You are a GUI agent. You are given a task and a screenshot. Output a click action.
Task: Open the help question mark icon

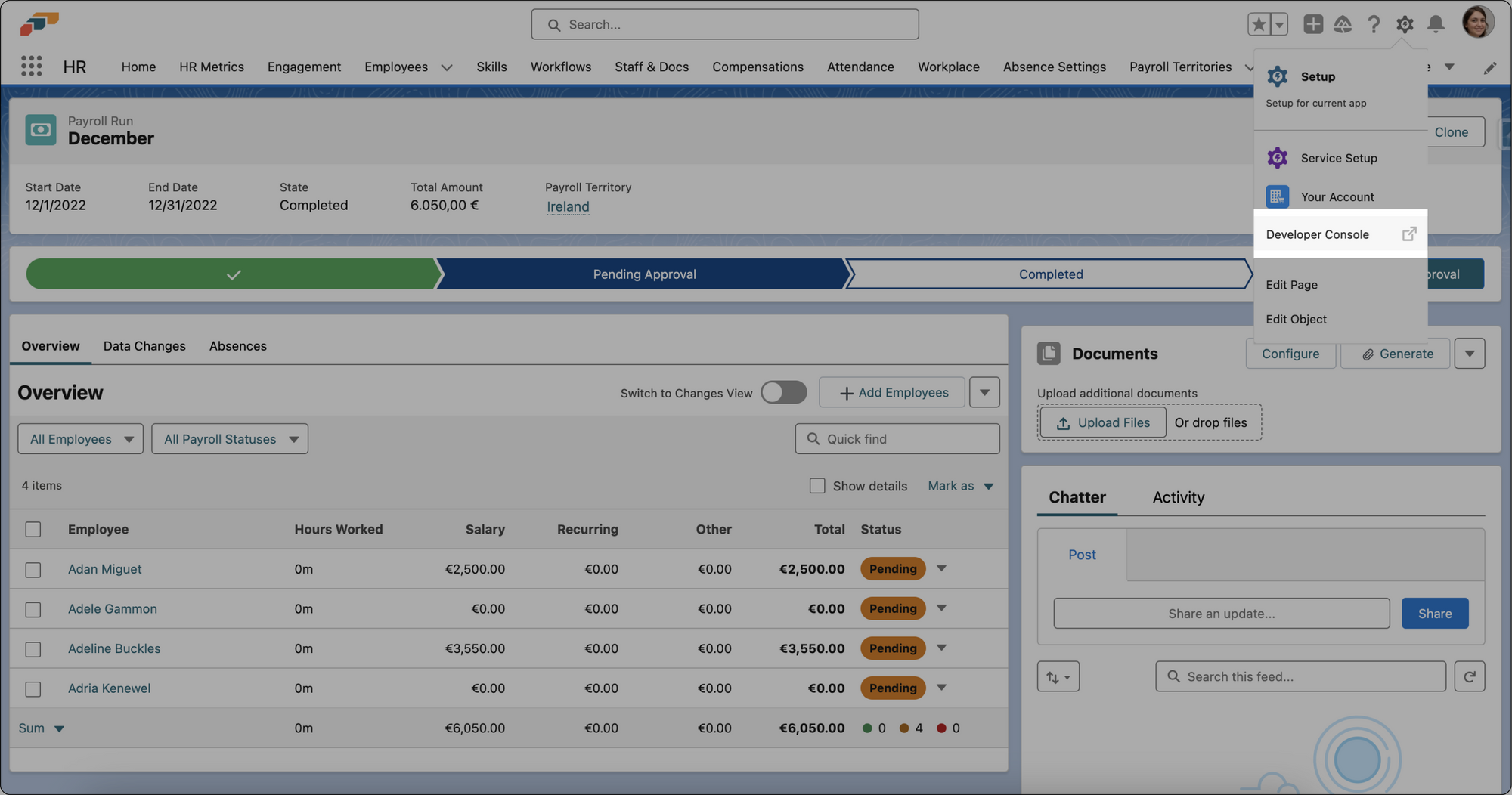tap(1373, 24)
